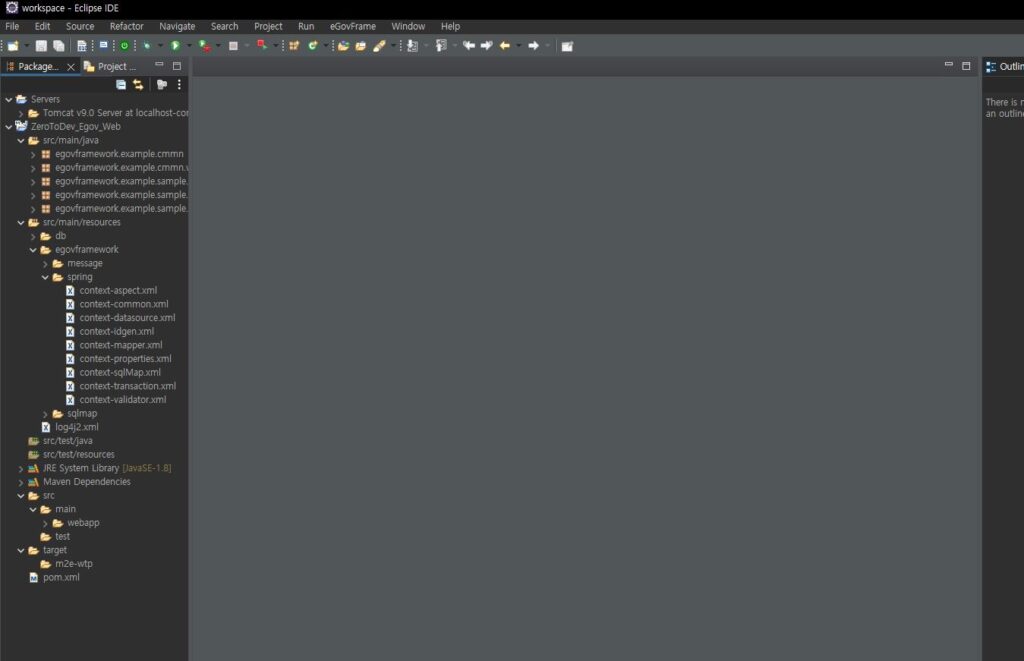Click the Pin Editor toolbar icon
The image size is (1024, 661).
[x=567, y=46]
